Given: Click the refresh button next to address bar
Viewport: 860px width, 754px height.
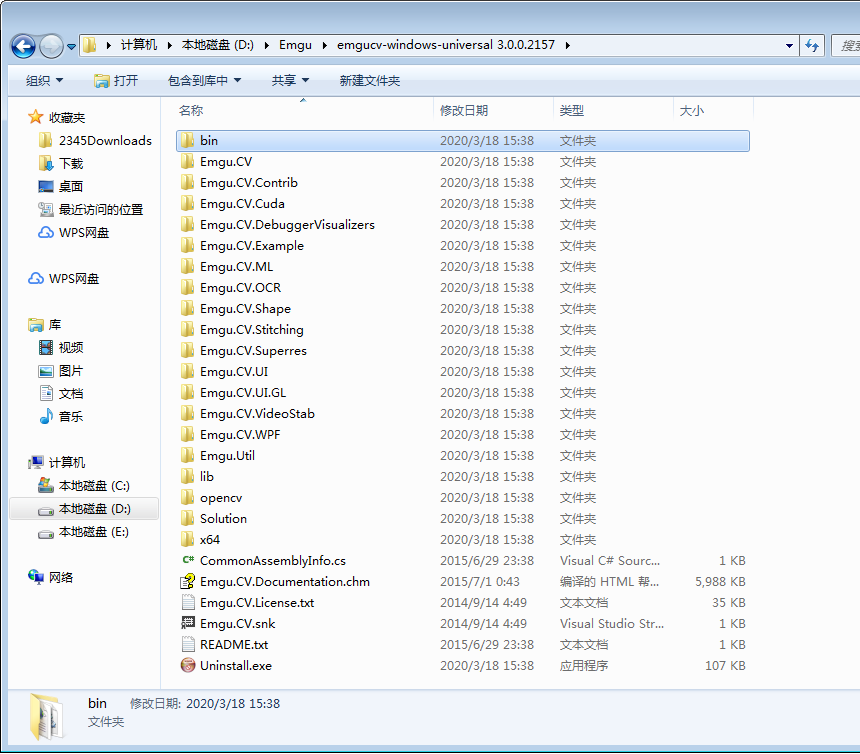Looking at the screenshot, I should (x=812, y=46).
